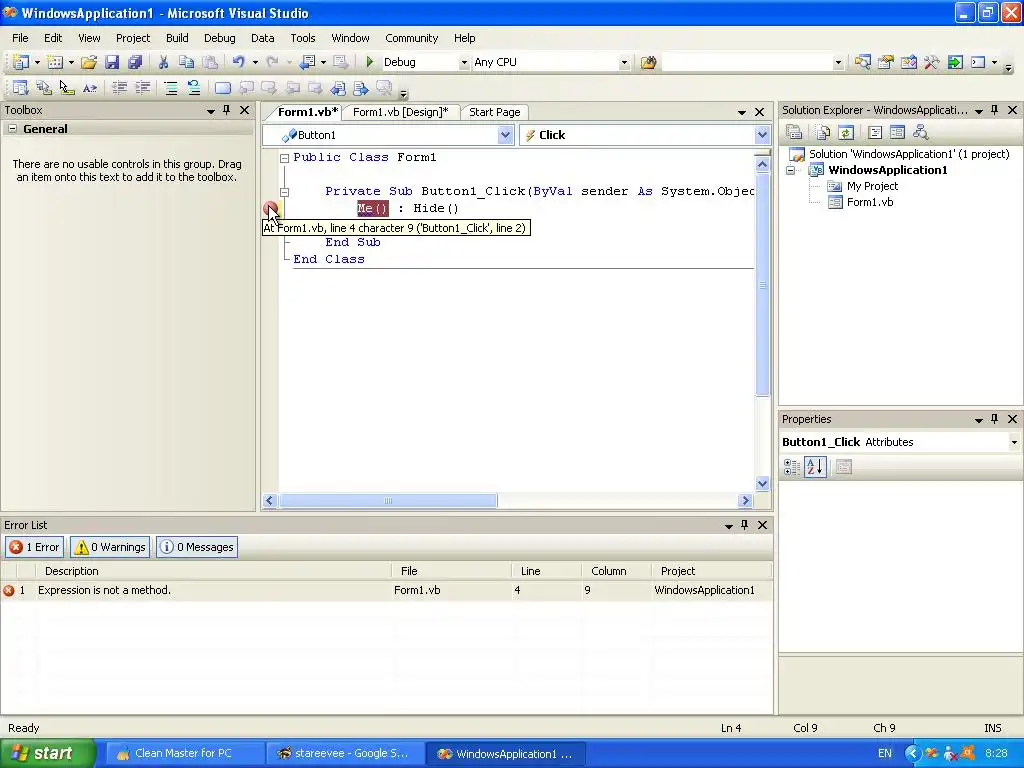Collapse the Button1_Click sub outline
Image resolution: width=1024 pixels, height=768 pixels.
tap(285, 192)
